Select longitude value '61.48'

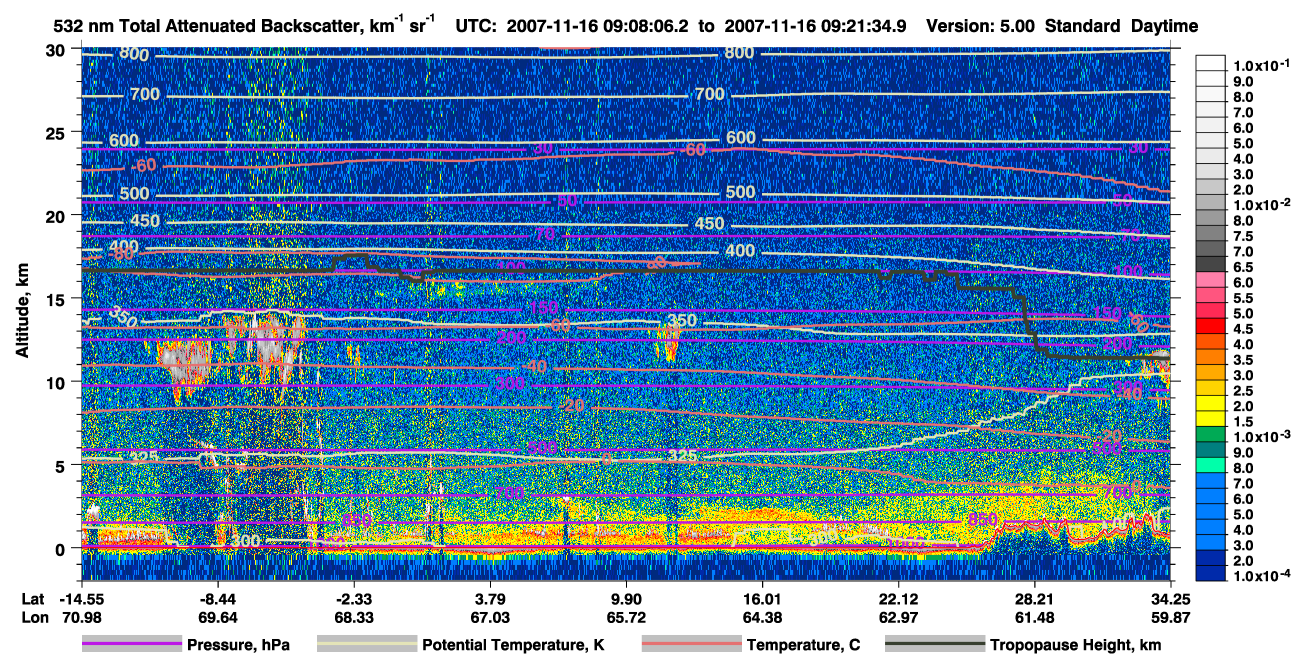coord(1035,618)
